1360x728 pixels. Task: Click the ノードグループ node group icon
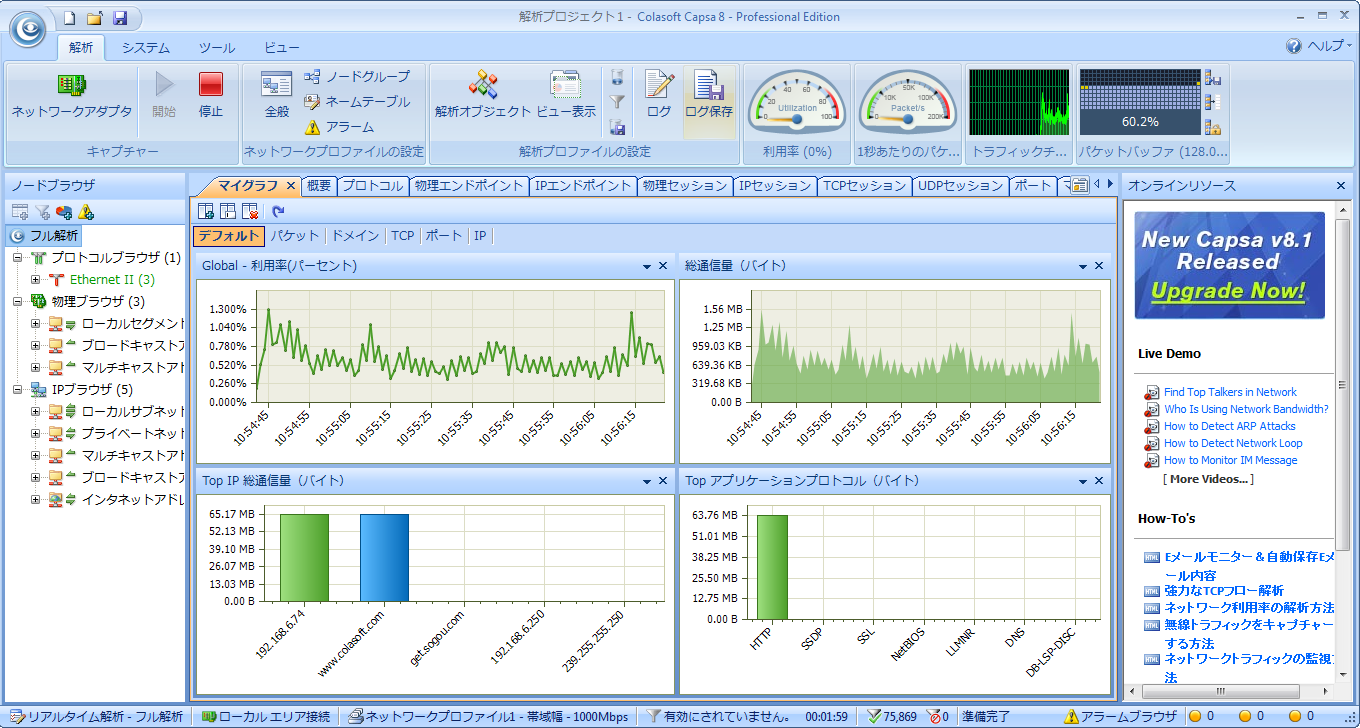313,77
